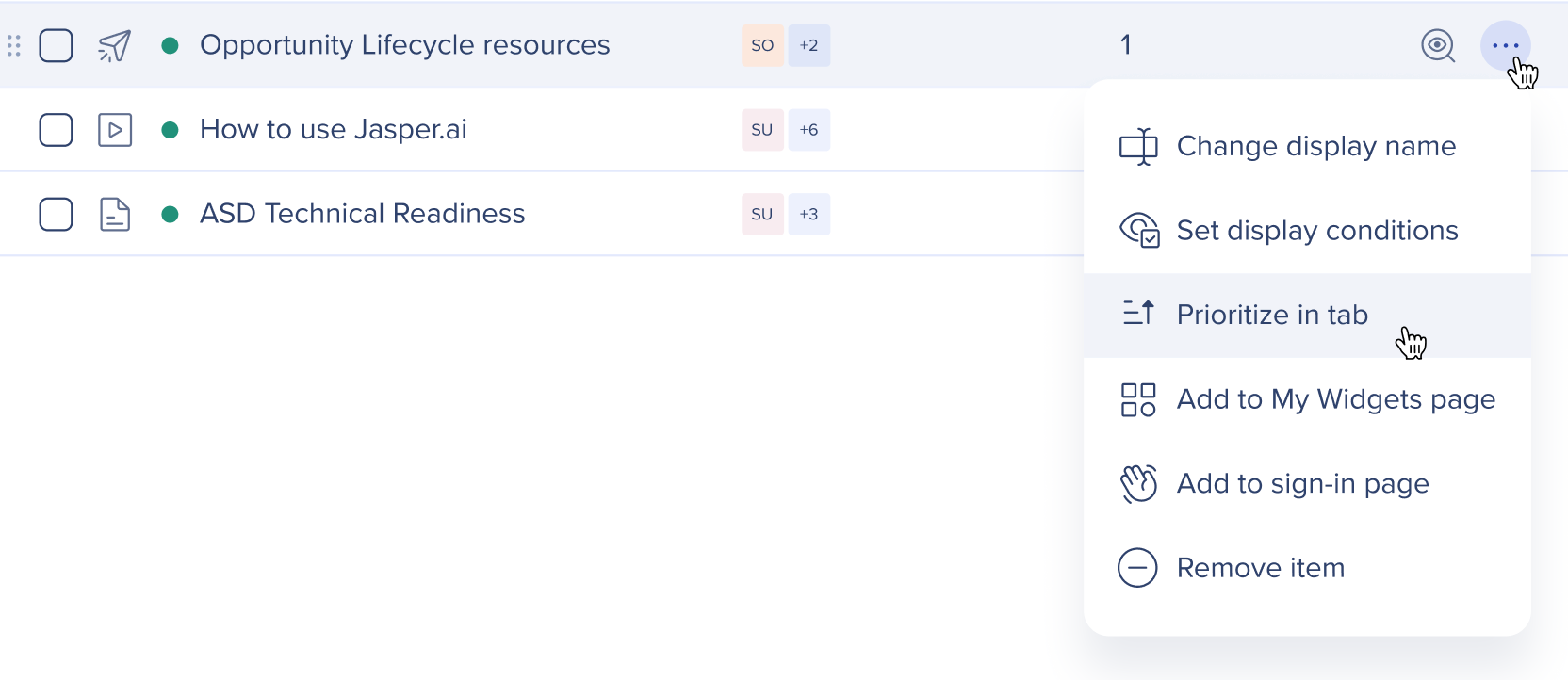The height and width of the screenshot is (680, 1568).
Task: Click the hand wave sign-in page icon
Action: [x=1138, y=484]
